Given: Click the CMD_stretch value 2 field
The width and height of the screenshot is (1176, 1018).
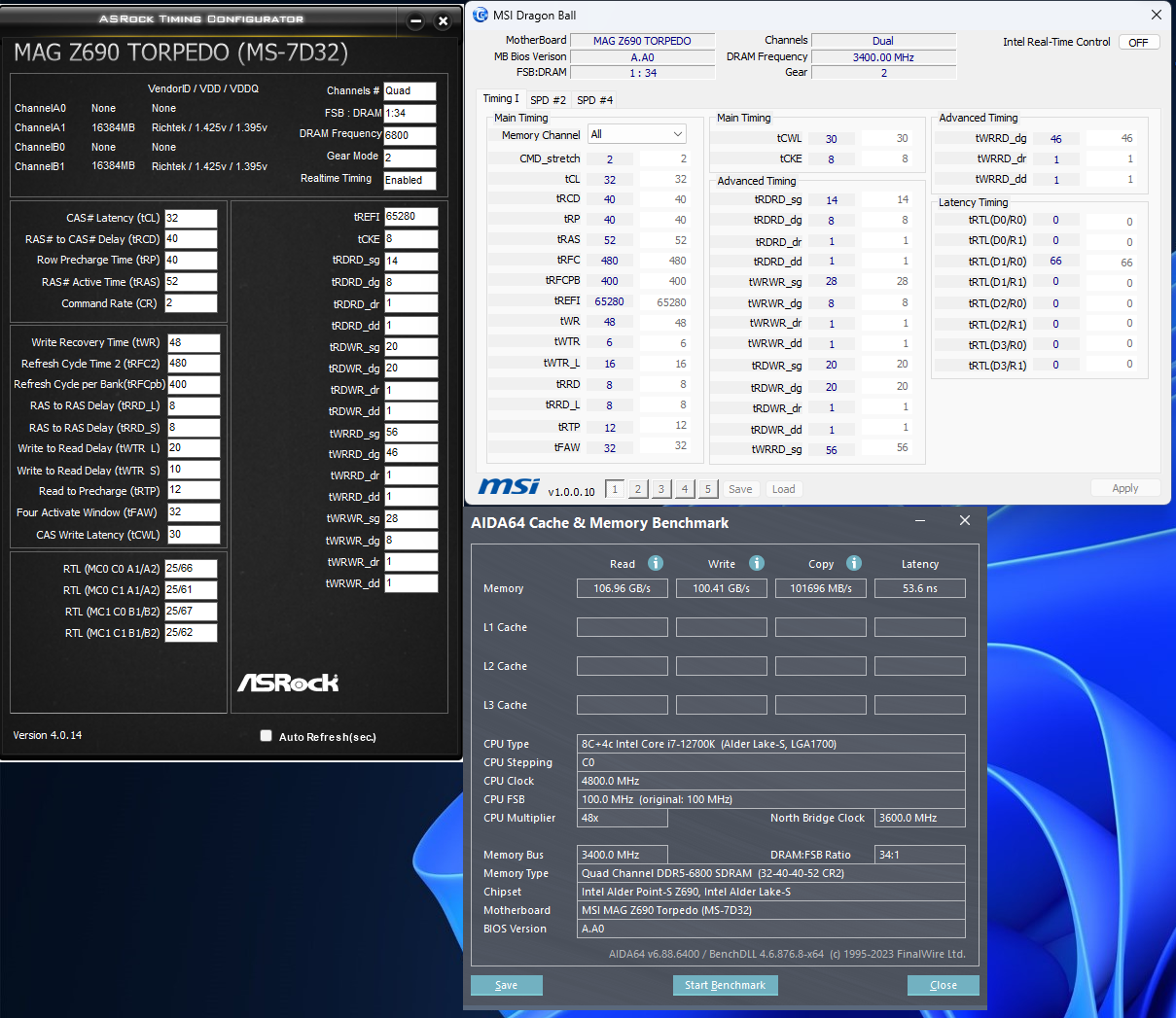Looking at the screenshot, I should point(610,158).
